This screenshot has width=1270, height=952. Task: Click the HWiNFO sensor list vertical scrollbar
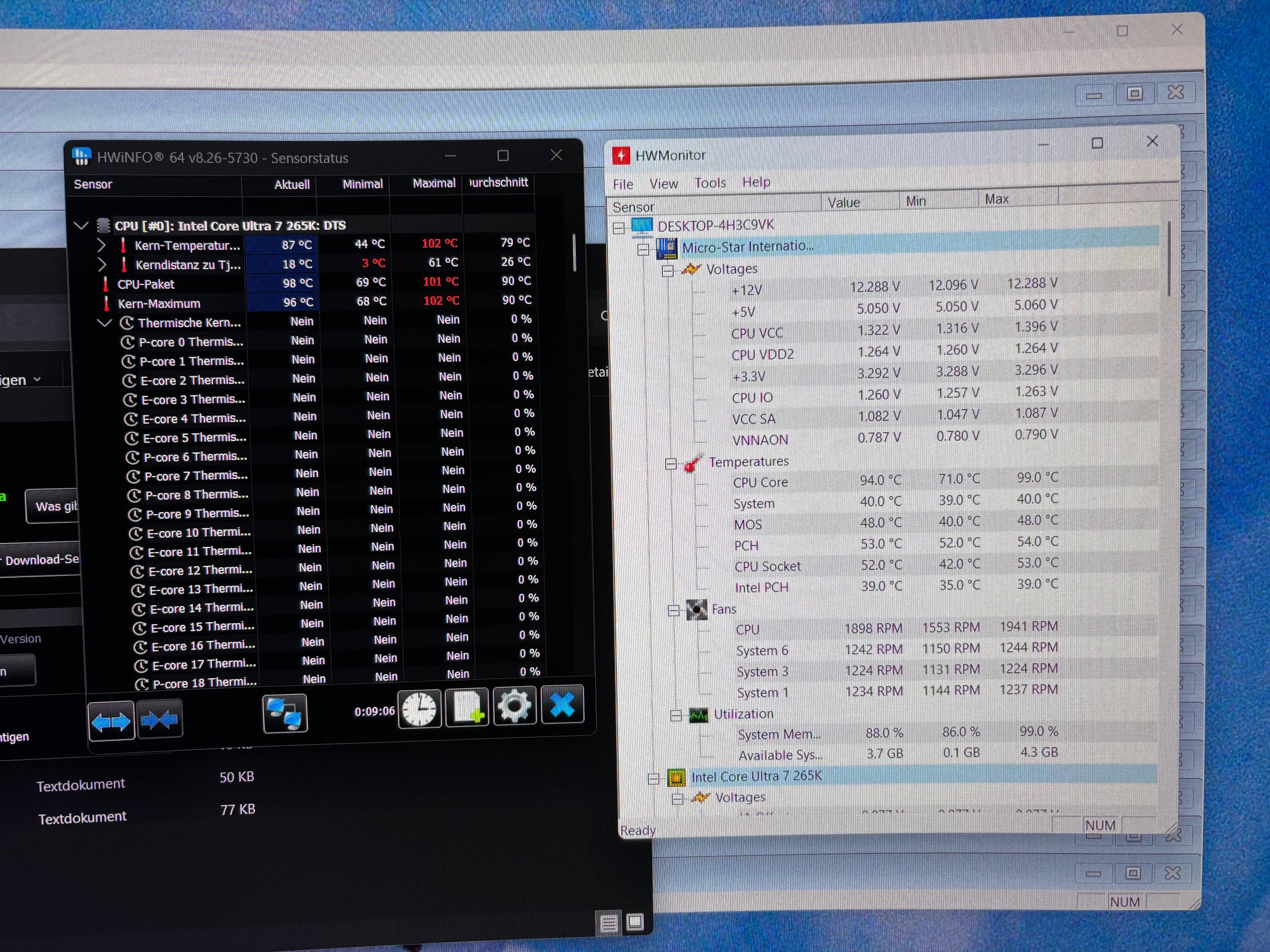point(574,252)
